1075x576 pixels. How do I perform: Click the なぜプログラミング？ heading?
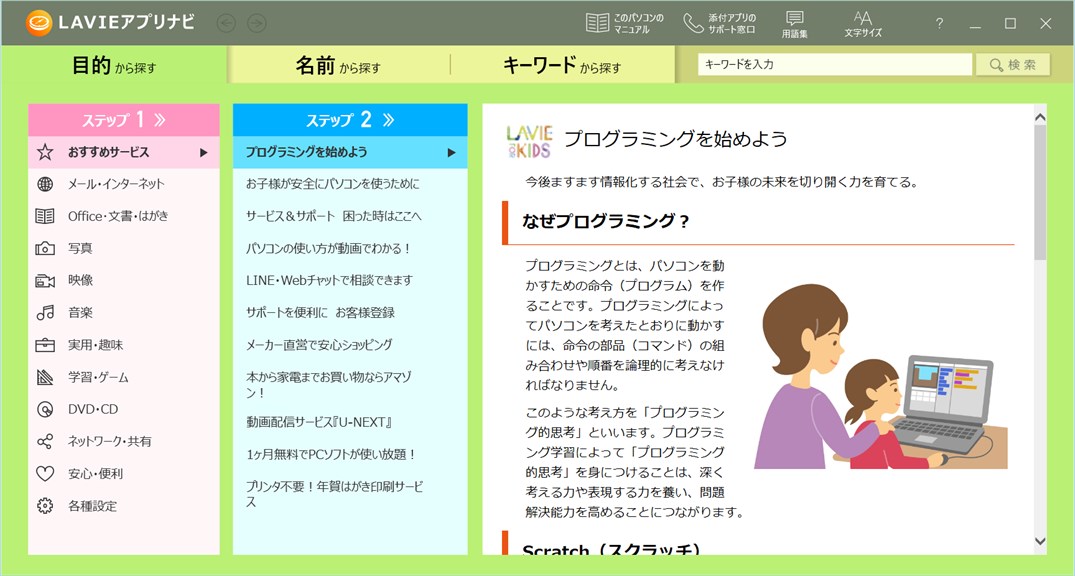pyautogui.click(x=605, y=221)
